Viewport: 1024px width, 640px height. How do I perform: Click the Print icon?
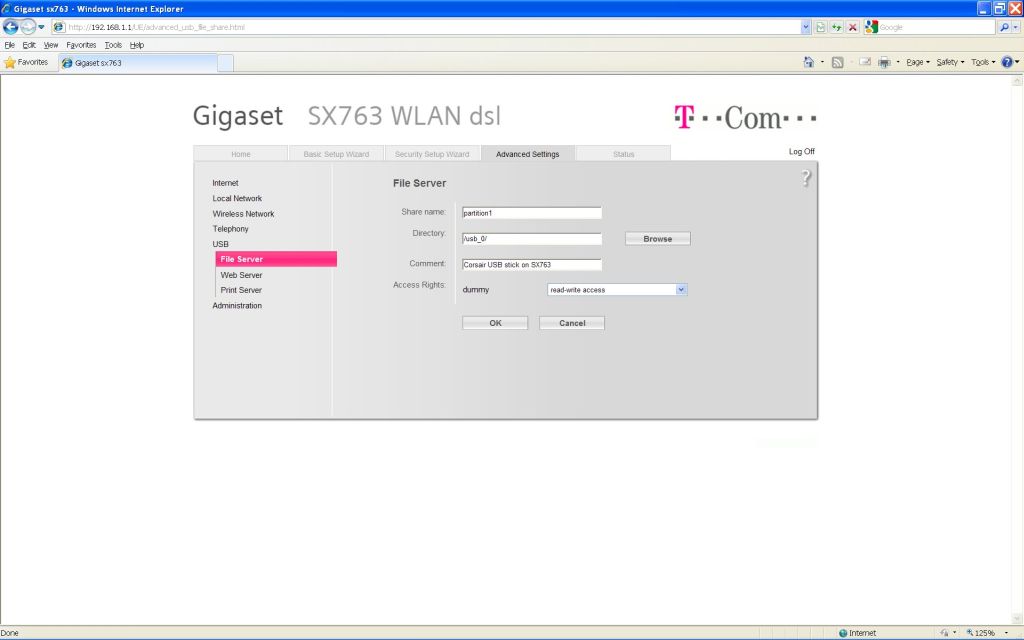[884, 62]
